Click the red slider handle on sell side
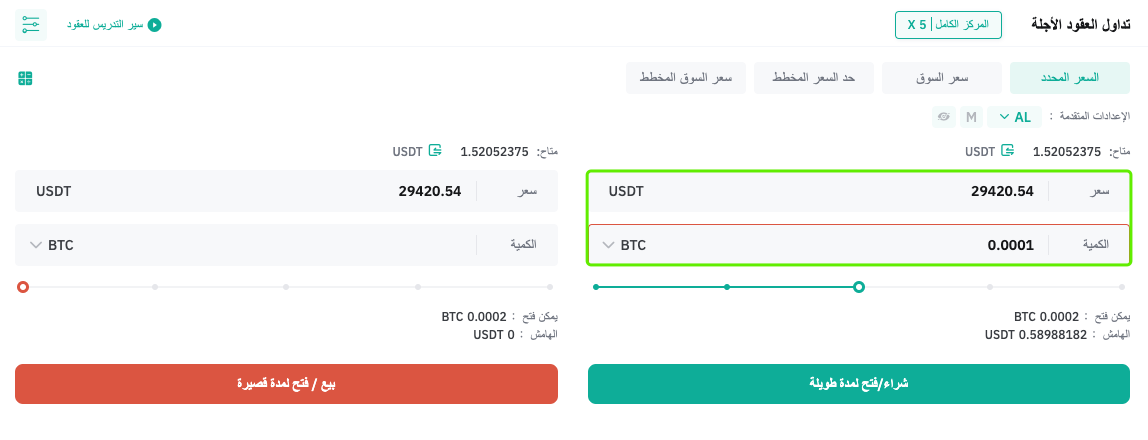Screen dimensions: 1148x440 (23, 287)
